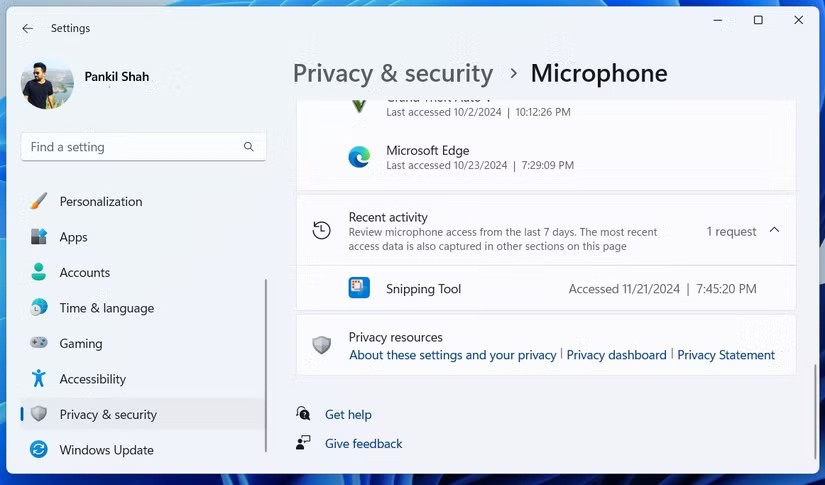Go to Accounts settings
This screenshot has width=825, height=485.
point(84,272)
